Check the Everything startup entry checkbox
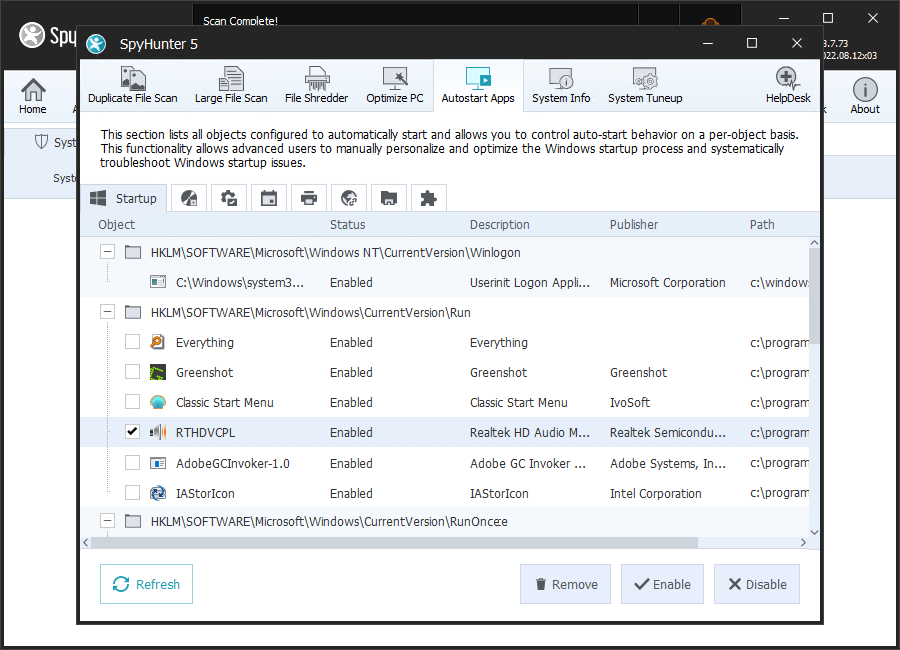 (x=132, y=343)
